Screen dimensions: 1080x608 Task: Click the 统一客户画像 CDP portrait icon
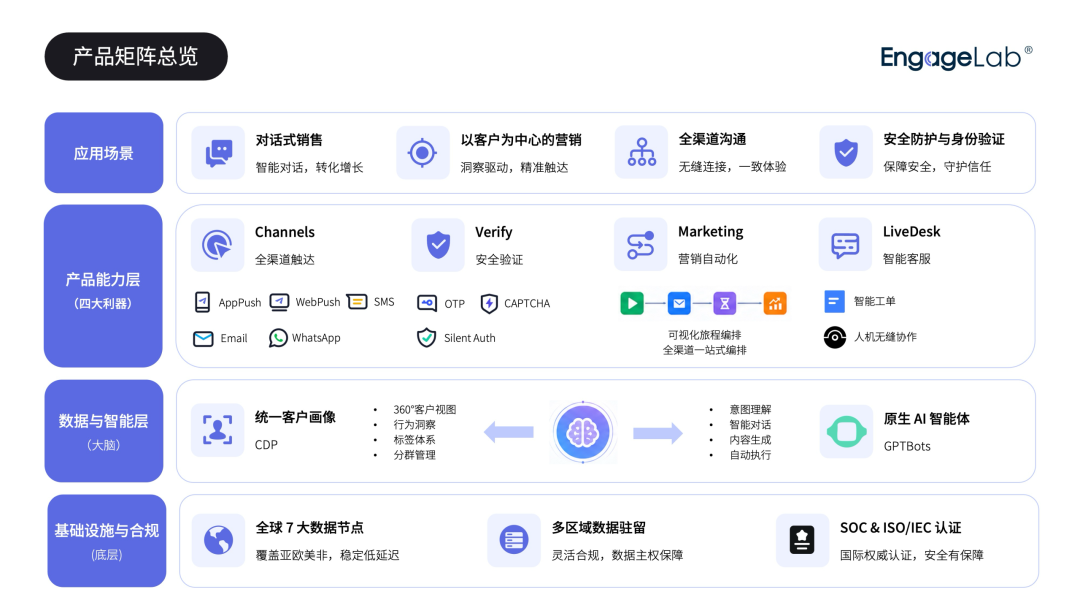point(218,430)
